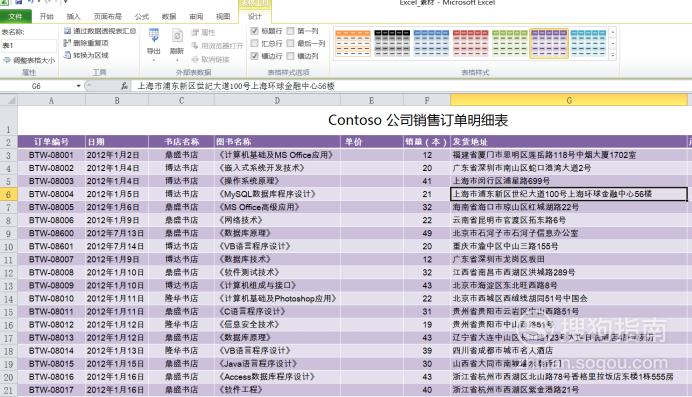Click the 订单编号 table header cell

51,142
